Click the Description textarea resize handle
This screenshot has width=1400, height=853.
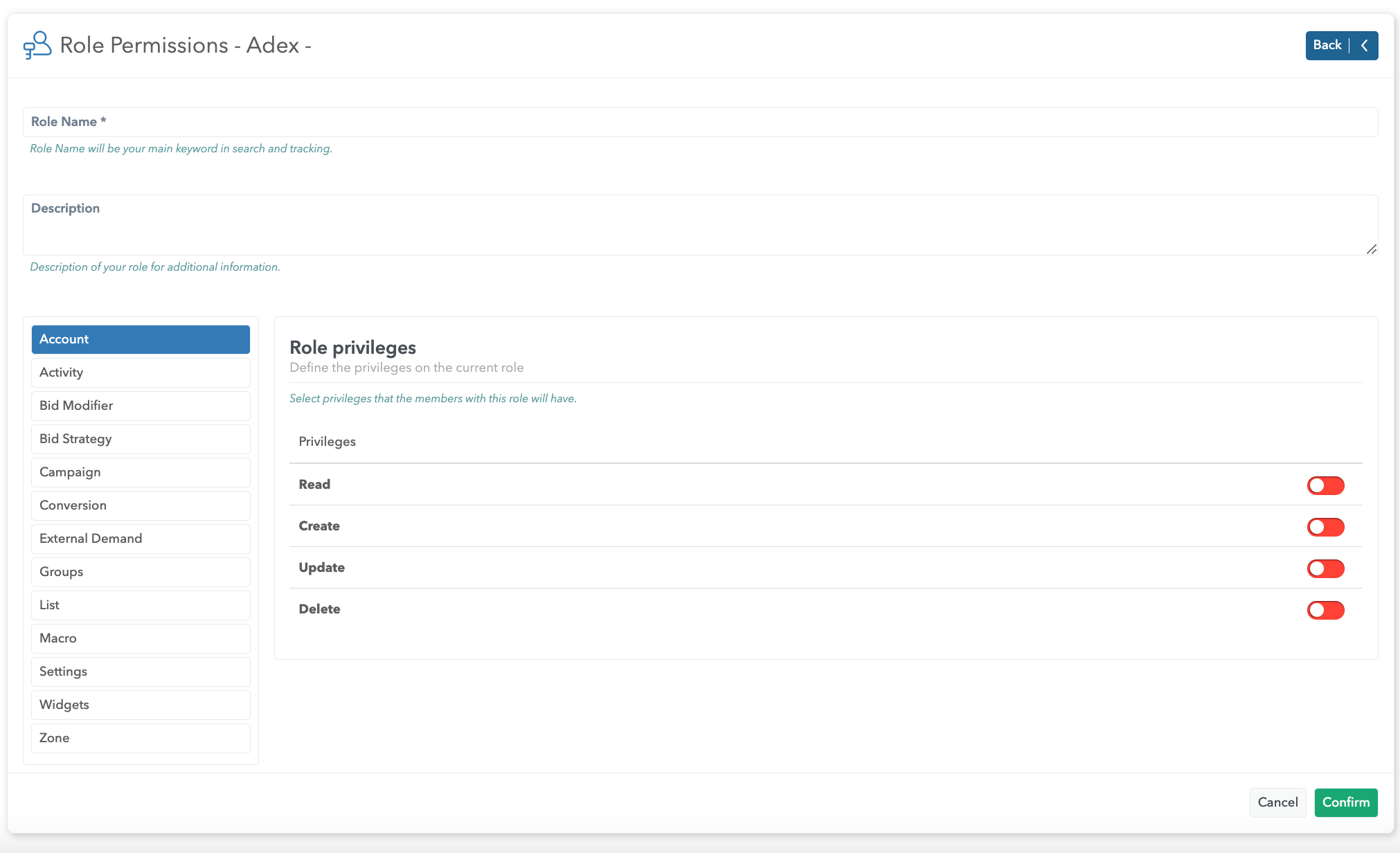pos(1371,249)
